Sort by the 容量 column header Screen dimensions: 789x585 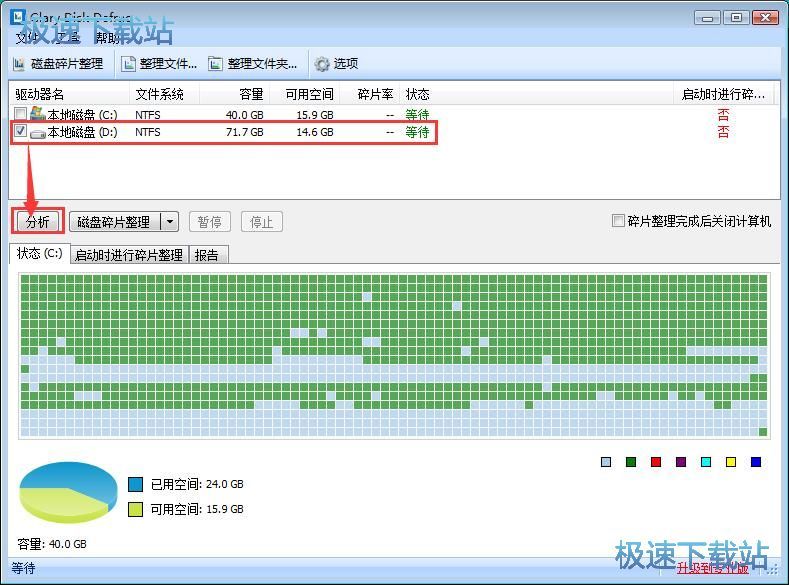click(235, 94)
